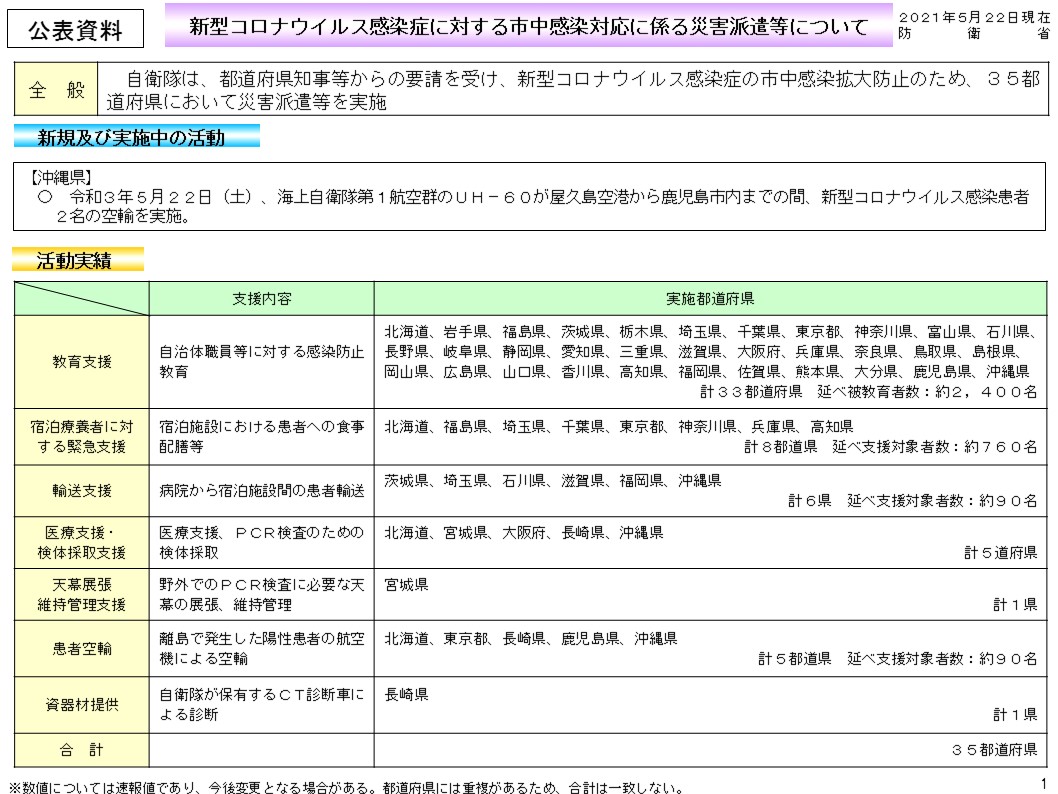Click the 35都道府県 total cell
This screenshot has width=1058, height=794.
pos(993,749)
